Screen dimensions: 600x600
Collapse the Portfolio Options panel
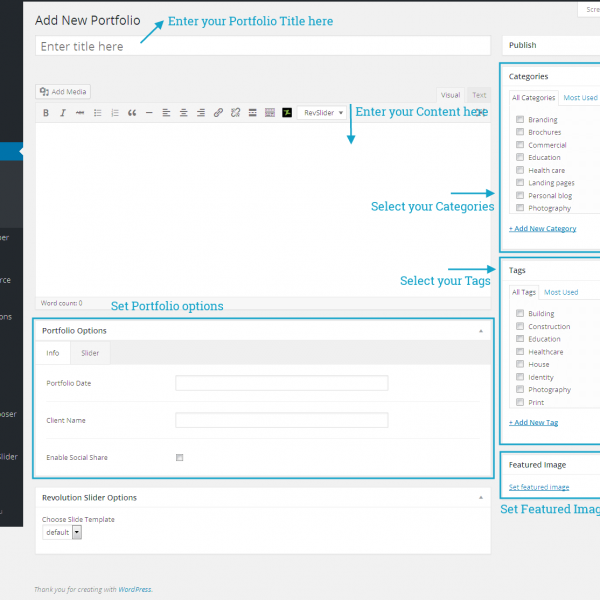pyautogui.click(x=480, y=330)
